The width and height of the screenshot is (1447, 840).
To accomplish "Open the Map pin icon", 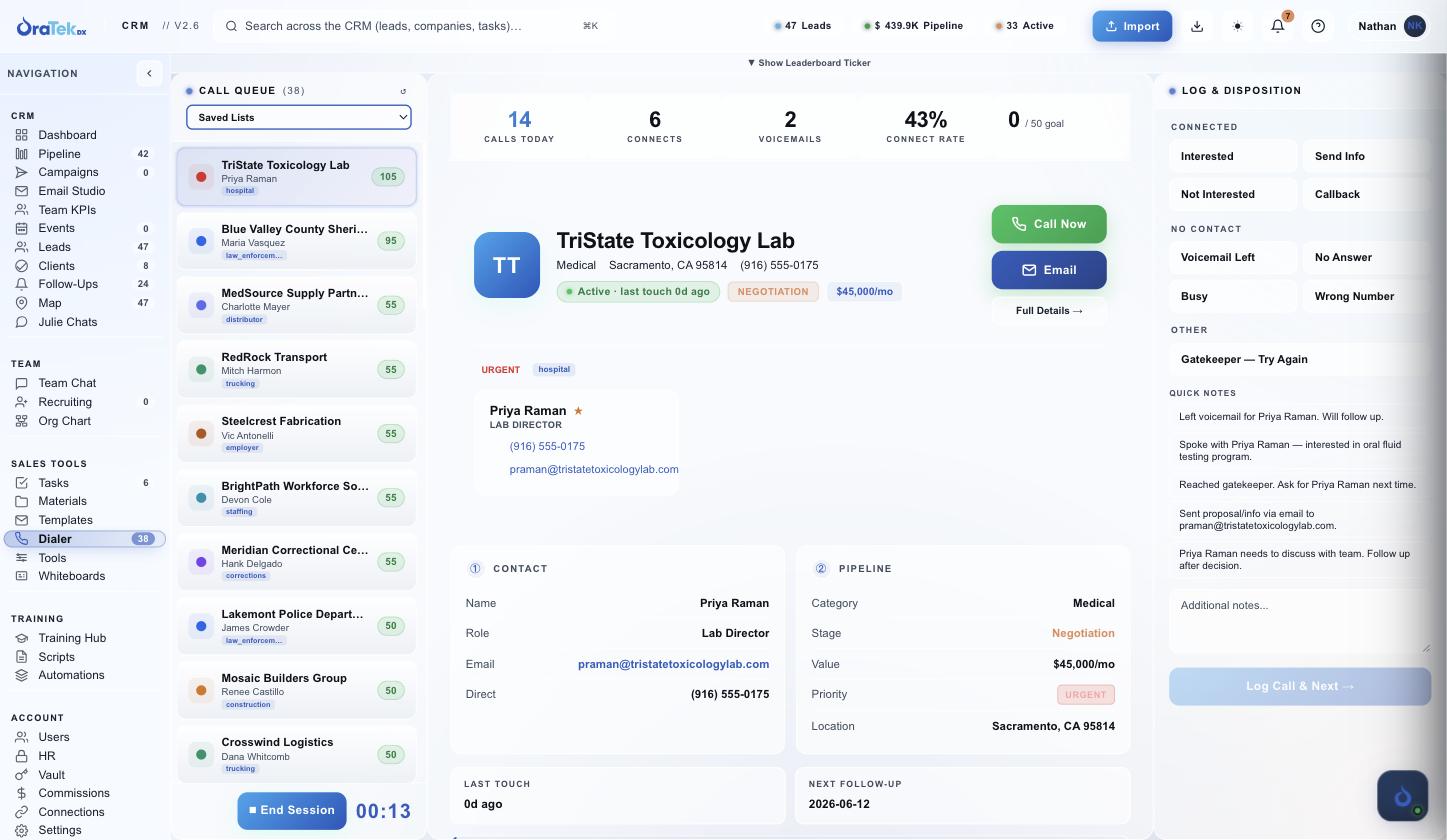I will [x=21, y=303].
